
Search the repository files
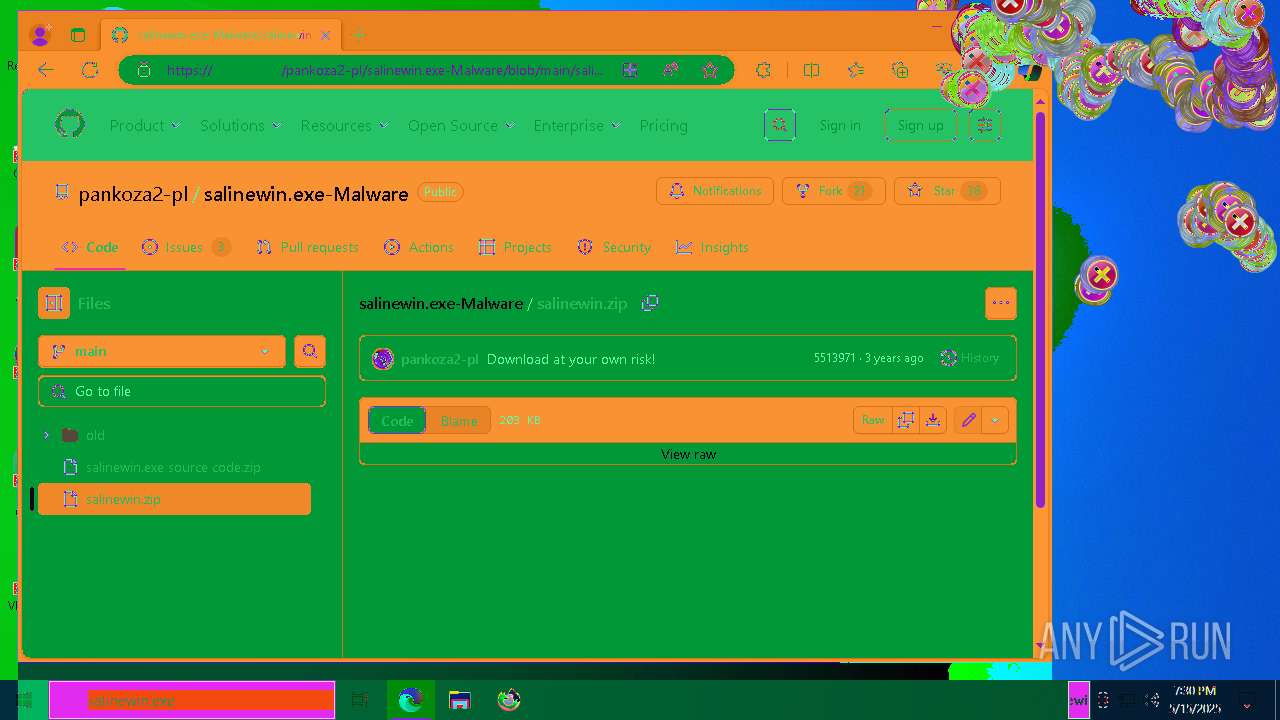click(x=310, y=351)
